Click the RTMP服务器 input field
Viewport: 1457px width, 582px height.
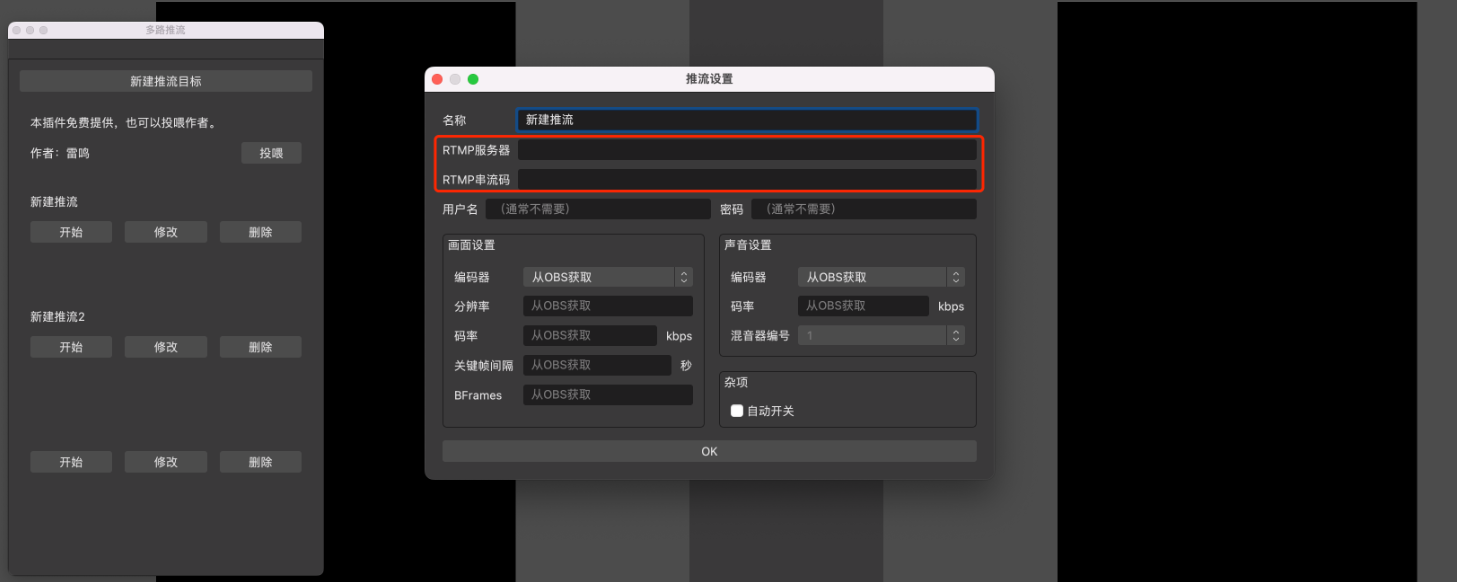pyautogui.click(x=746, y=150)
